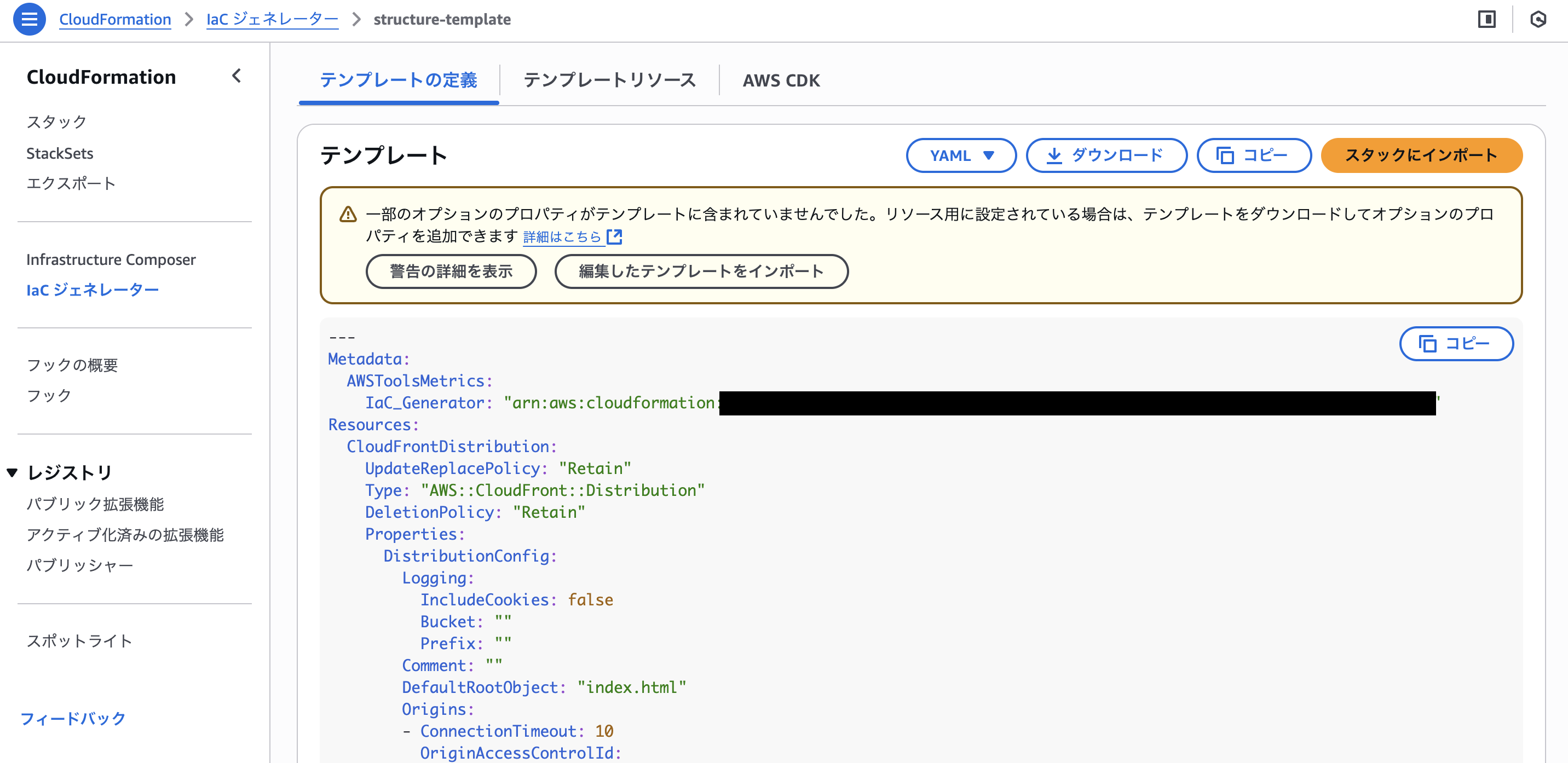
Task: Click the OriginAccessControlId key
Action: [517, 753]
